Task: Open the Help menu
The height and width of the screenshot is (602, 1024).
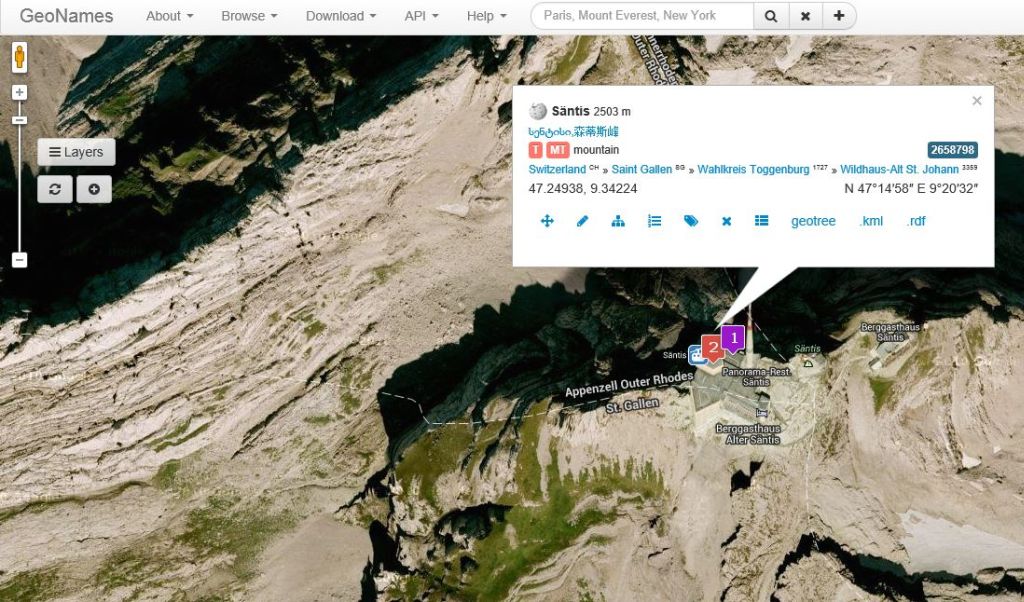Action: point(487,16)
